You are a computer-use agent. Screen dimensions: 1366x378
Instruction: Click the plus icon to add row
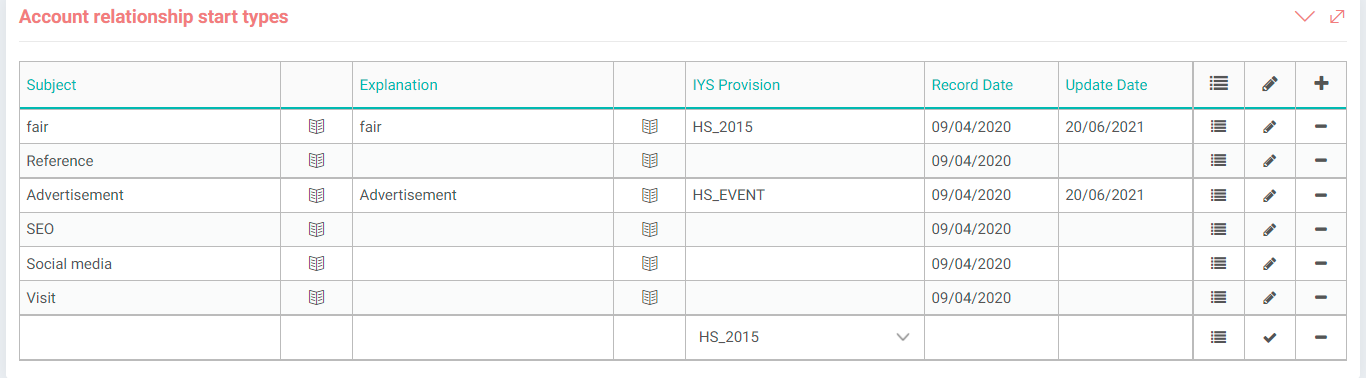(x=1320, y=84)
